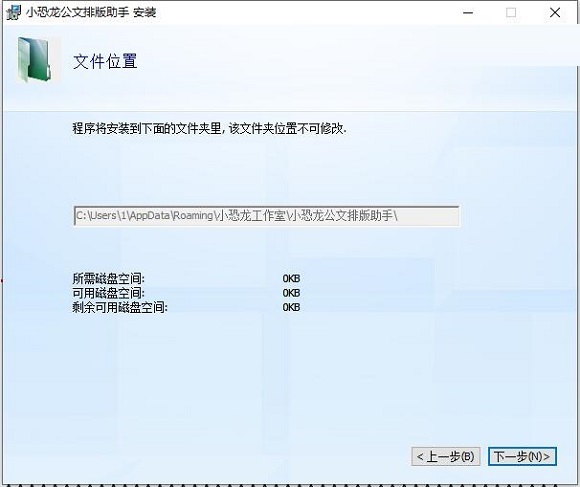Minimize the installer window
The height and width of the screenshot is (487, 580).
[x=468, y=13]
